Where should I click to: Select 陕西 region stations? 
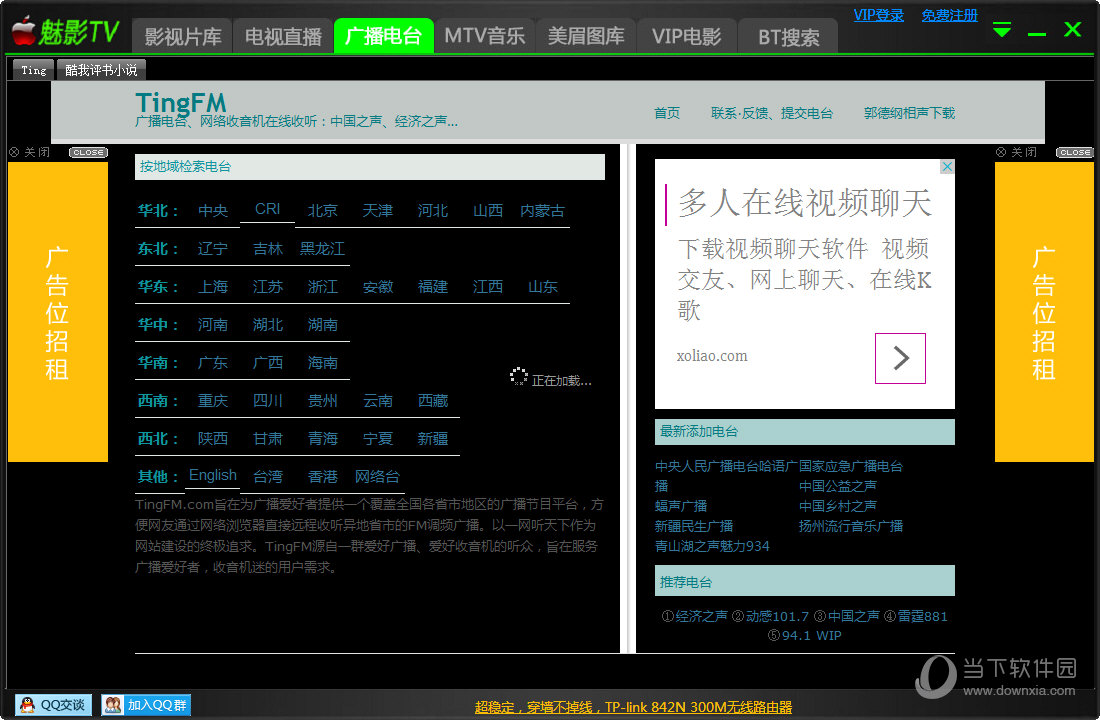(213, 438)
